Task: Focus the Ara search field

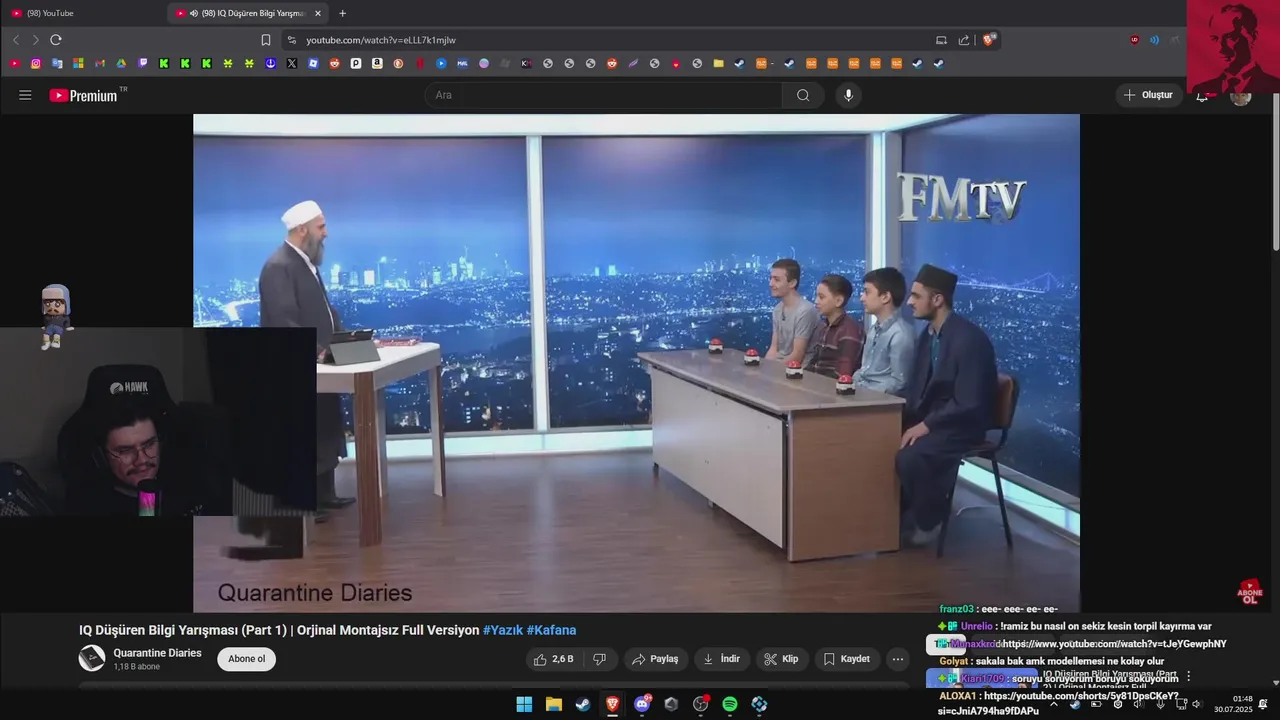Action: (604, 95)
